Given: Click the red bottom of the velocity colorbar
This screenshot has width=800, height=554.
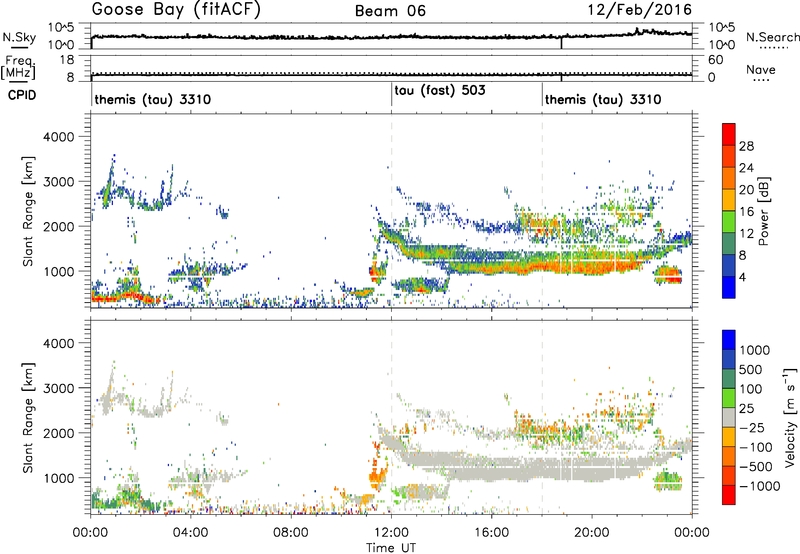Looking at the screenshot, I should pos(729,496).
